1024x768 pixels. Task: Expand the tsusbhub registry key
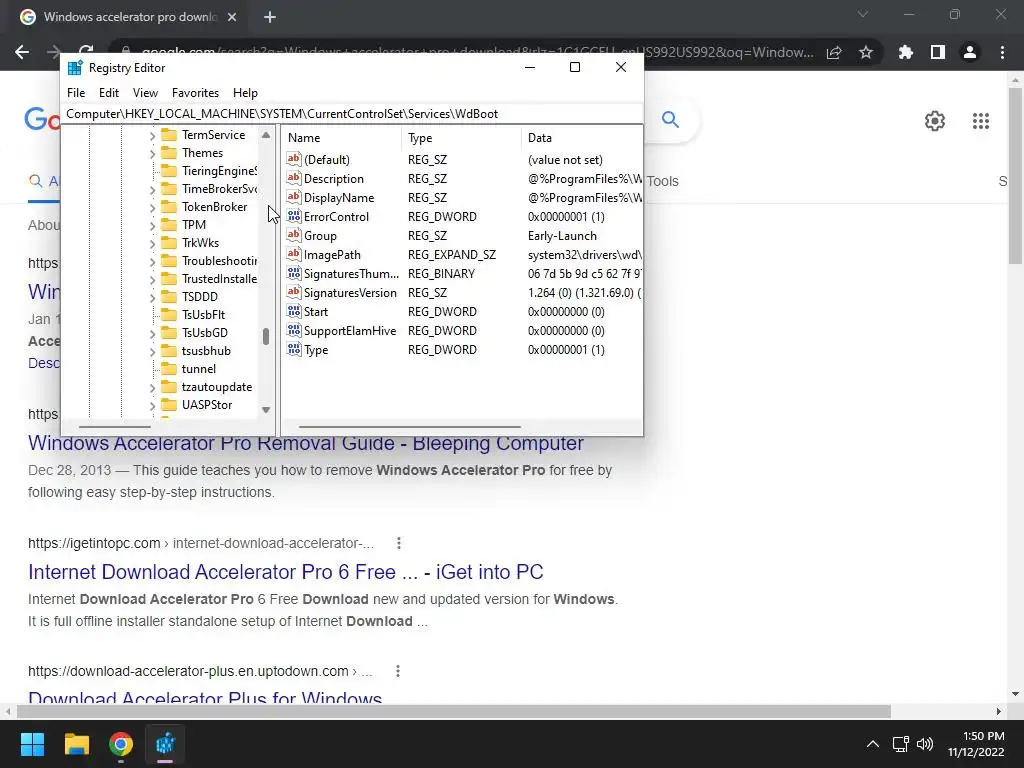coord(152,352)
